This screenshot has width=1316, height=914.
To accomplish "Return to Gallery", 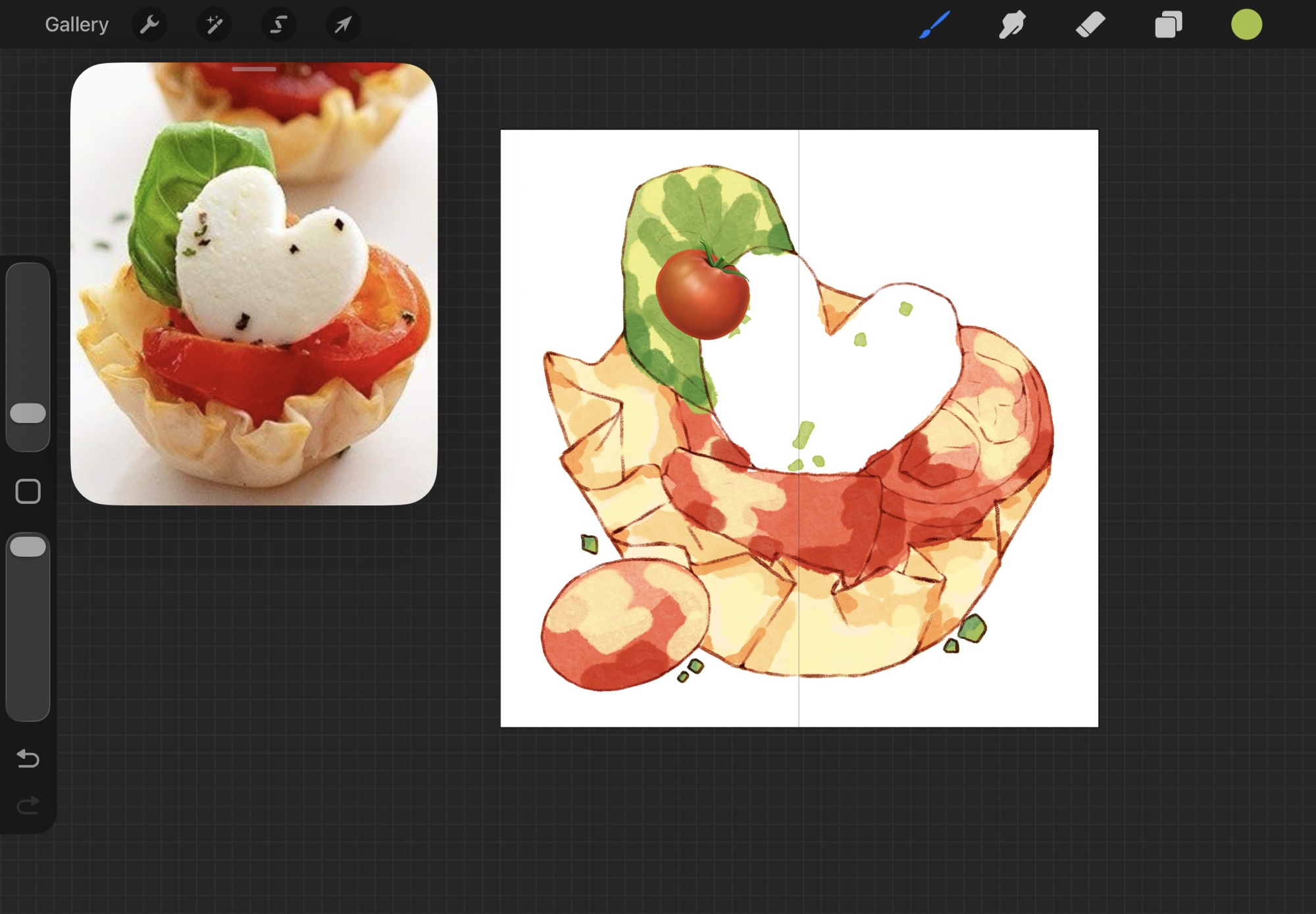I will pos(76,25).
